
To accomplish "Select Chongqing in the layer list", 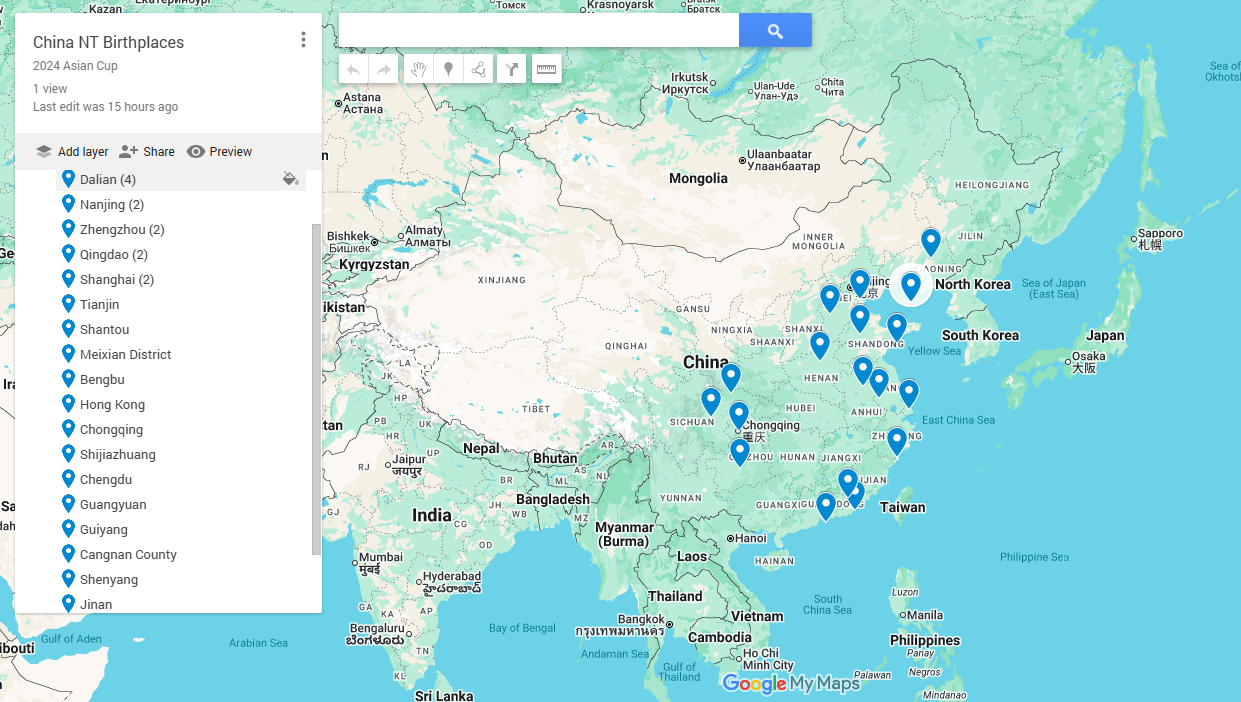I will click(111, 429).
